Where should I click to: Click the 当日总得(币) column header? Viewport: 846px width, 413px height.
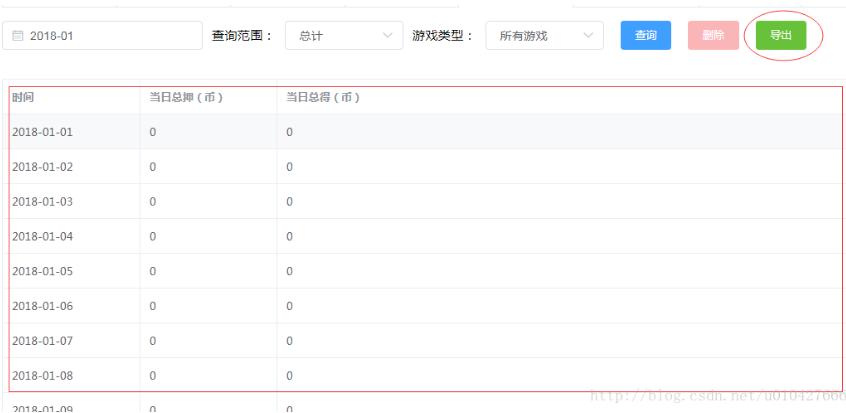[x=323, y=97]
